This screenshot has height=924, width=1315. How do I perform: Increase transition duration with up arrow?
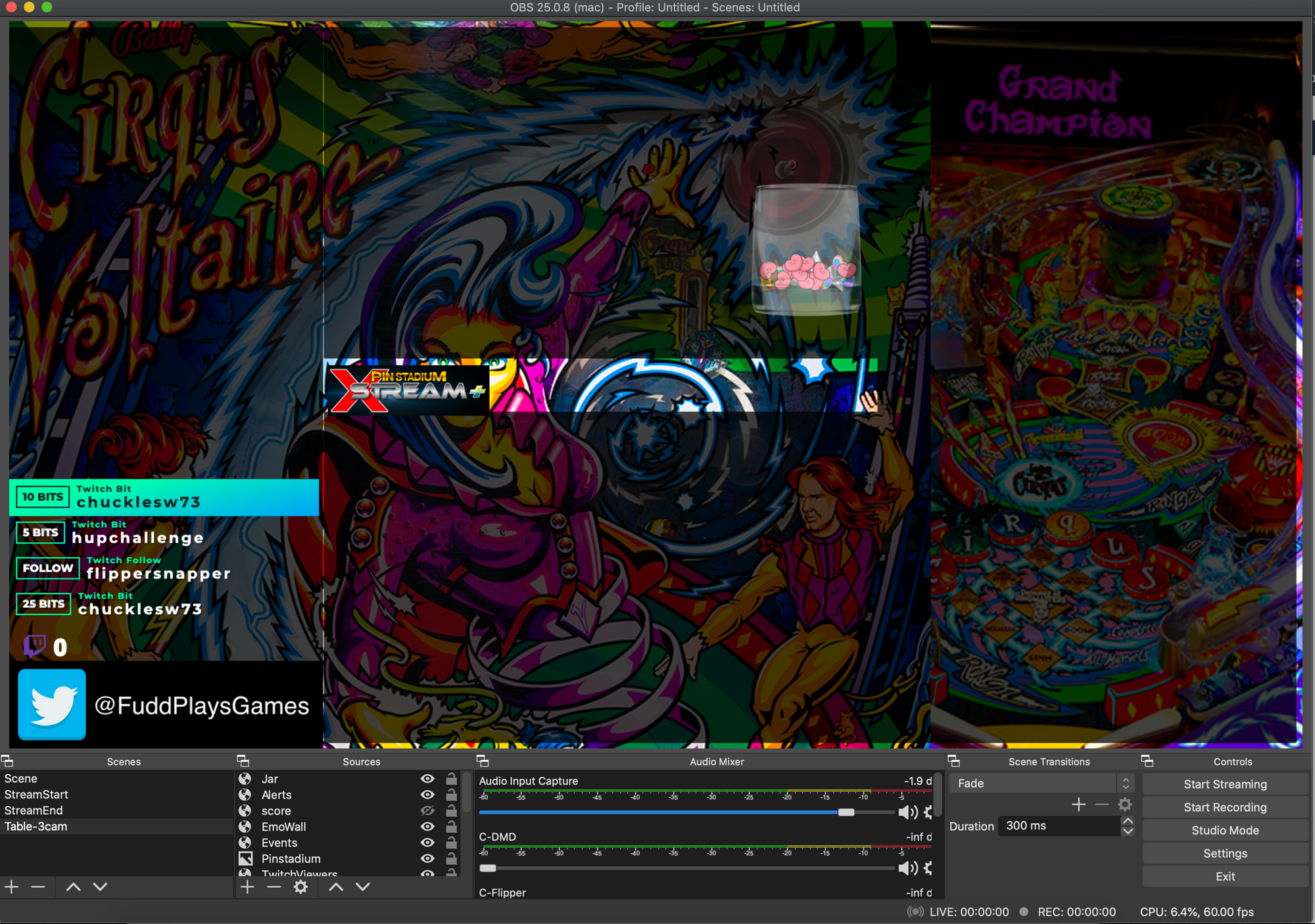1128,821
